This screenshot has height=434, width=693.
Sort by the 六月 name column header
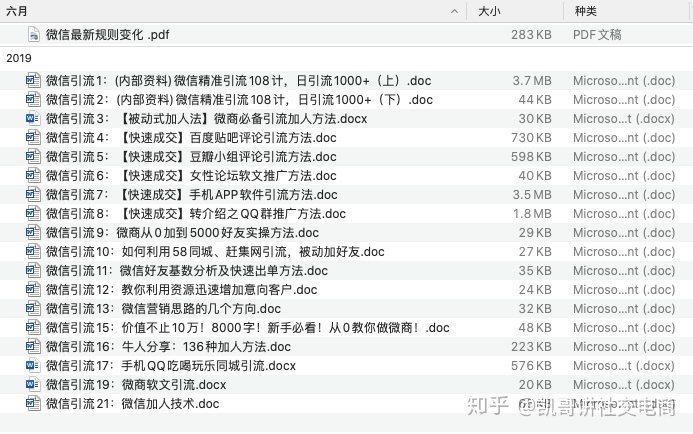coord(17,11)
